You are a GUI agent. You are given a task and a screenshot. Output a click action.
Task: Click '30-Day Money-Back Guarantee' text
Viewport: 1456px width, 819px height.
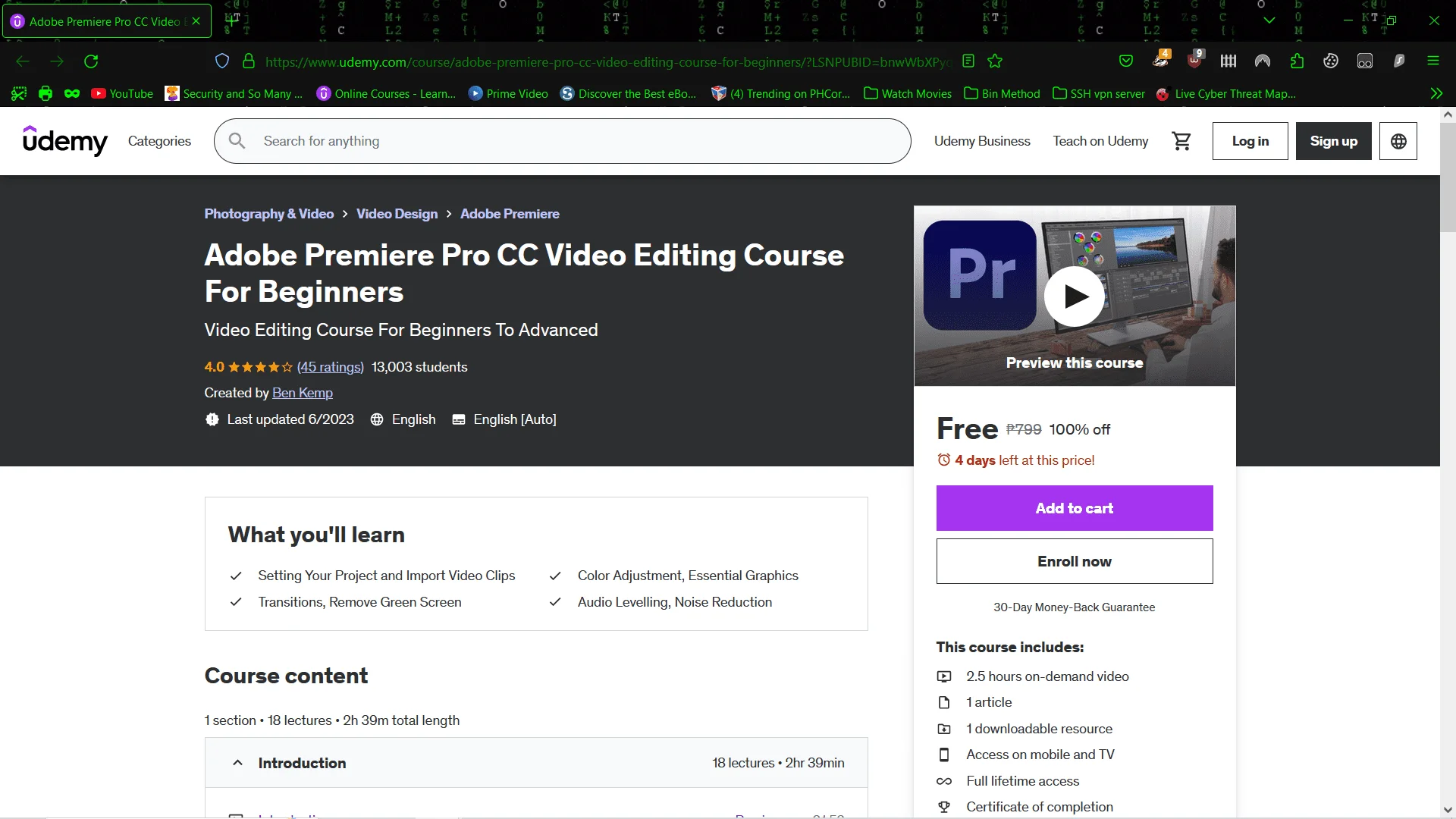tap(1075, 607)
